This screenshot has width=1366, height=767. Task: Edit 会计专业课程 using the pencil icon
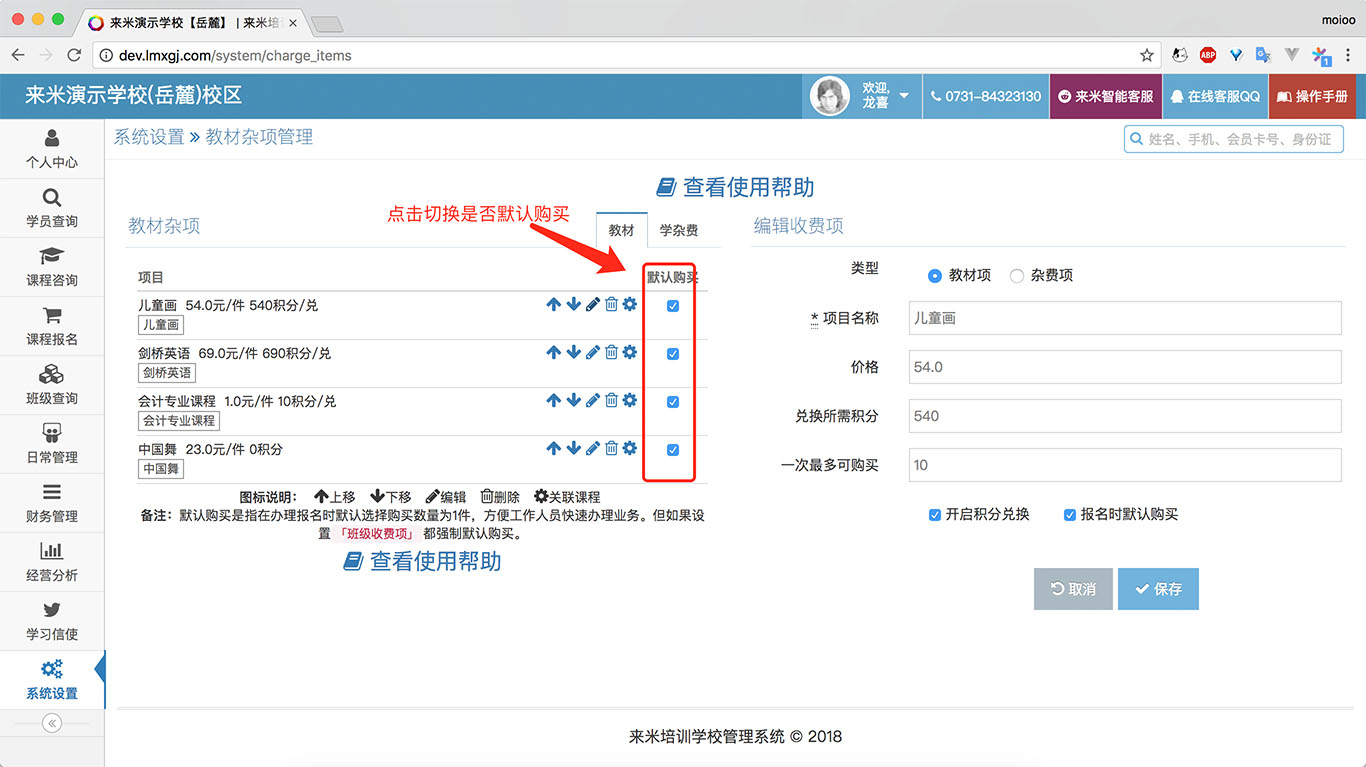click(592, 400)
